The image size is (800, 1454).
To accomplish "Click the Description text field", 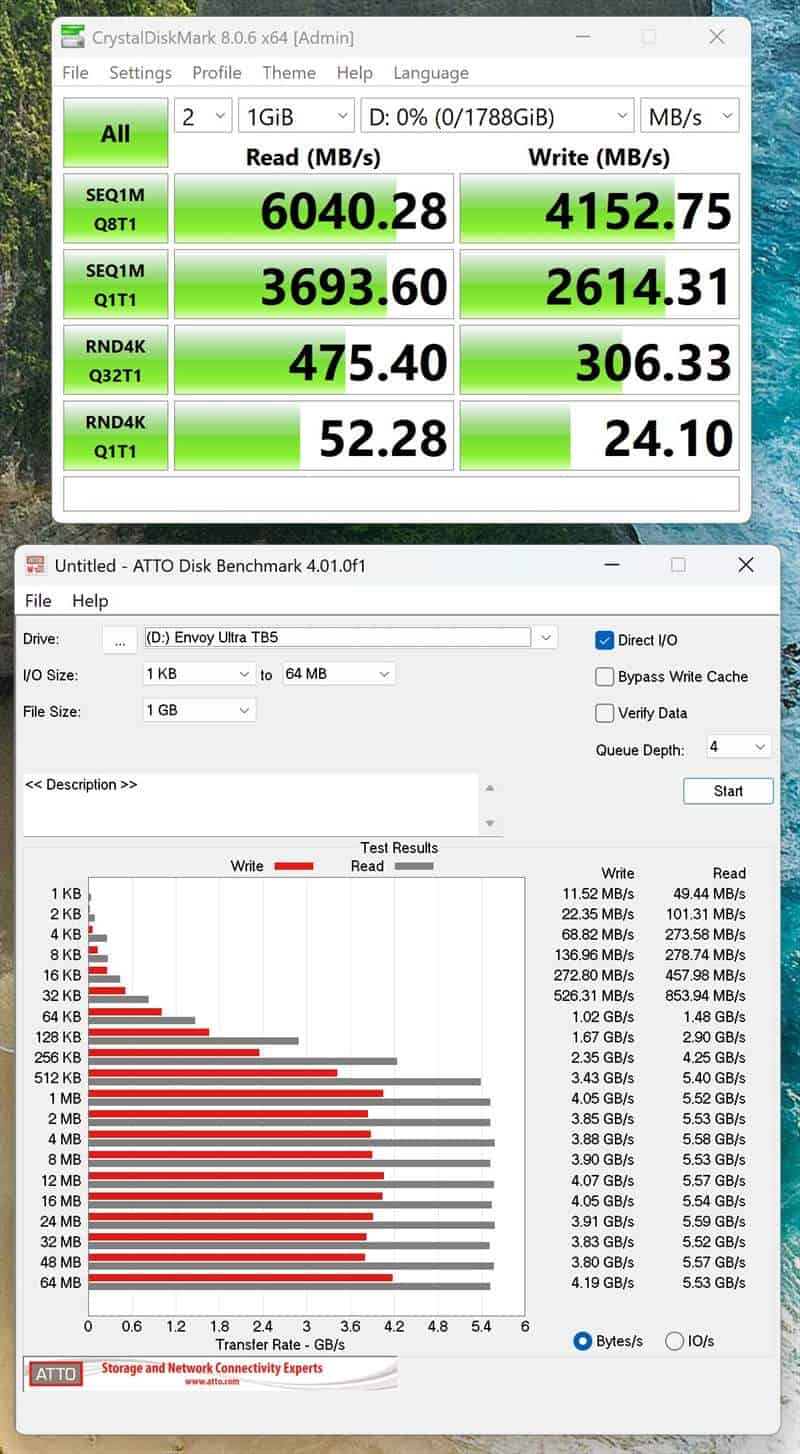I will tap(250, 803).
